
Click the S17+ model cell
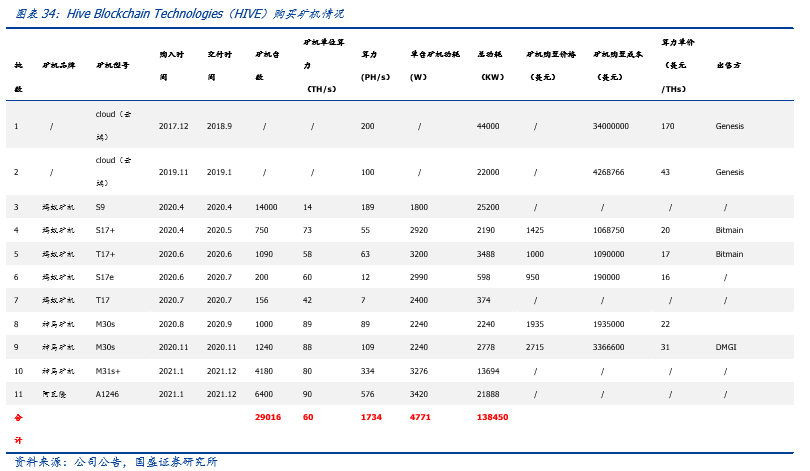pyautogui.click(x=105, y=230)
